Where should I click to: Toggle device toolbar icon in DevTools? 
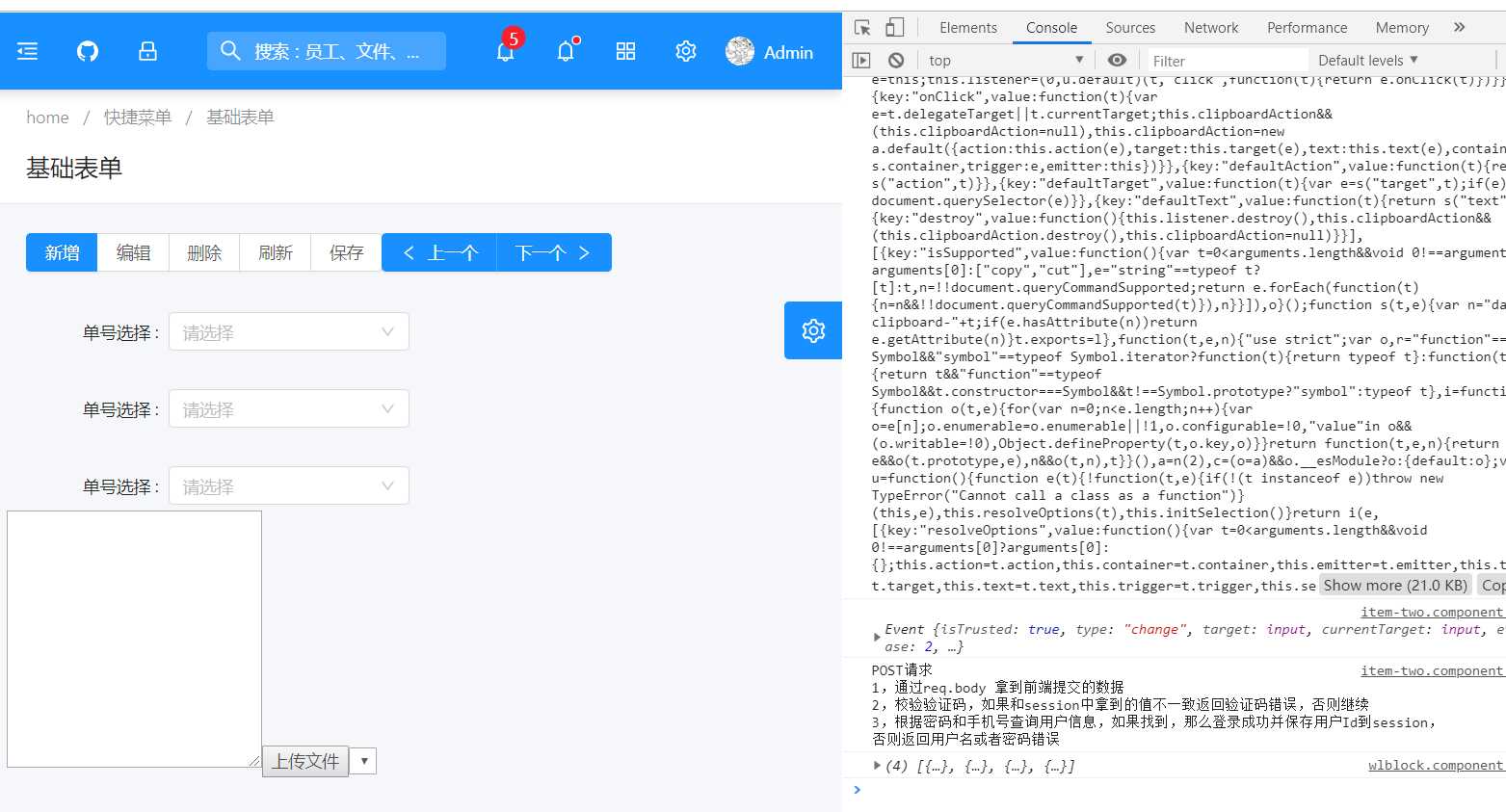tap(894, 28)
